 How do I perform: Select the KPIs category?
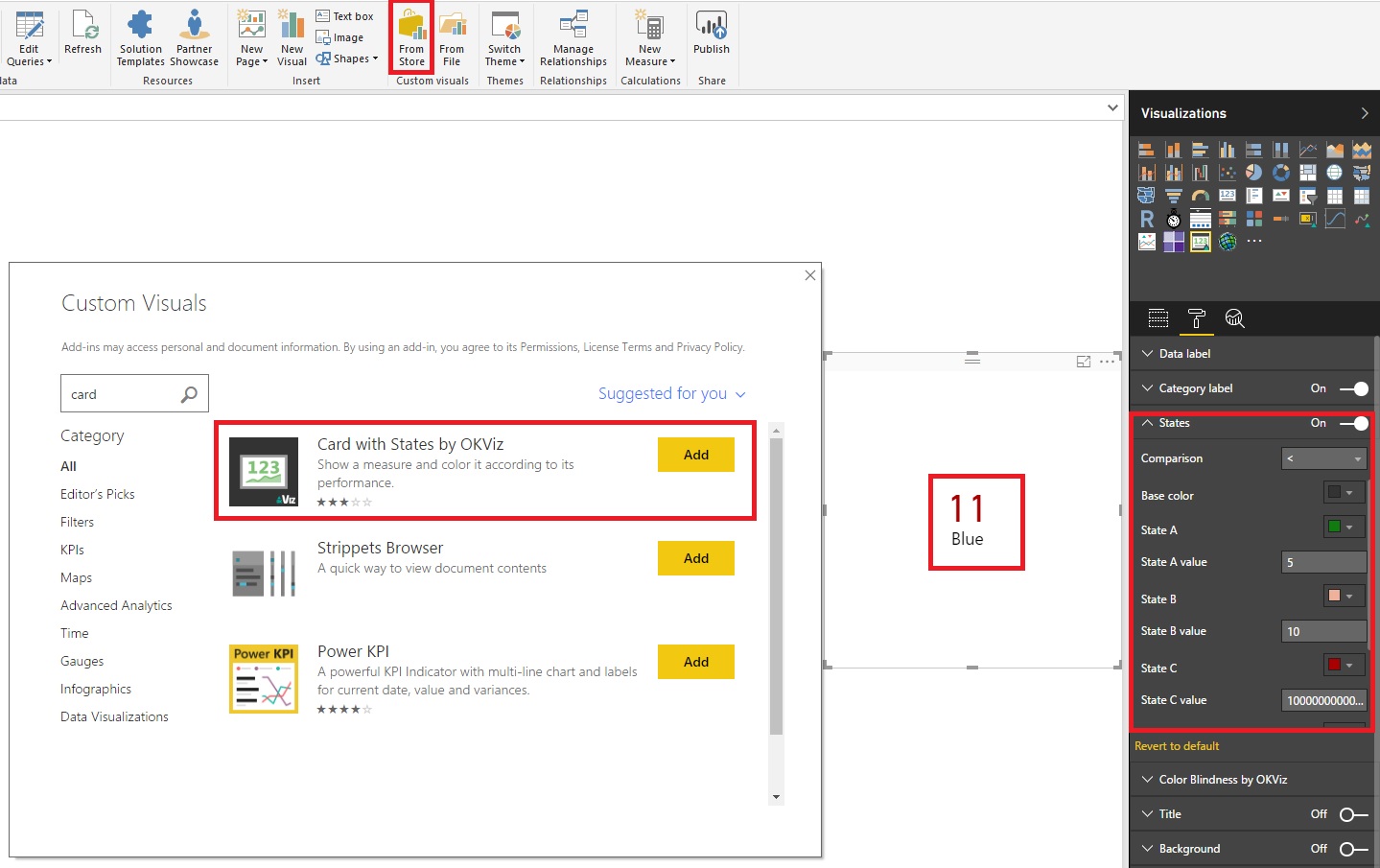pos(72,550)
